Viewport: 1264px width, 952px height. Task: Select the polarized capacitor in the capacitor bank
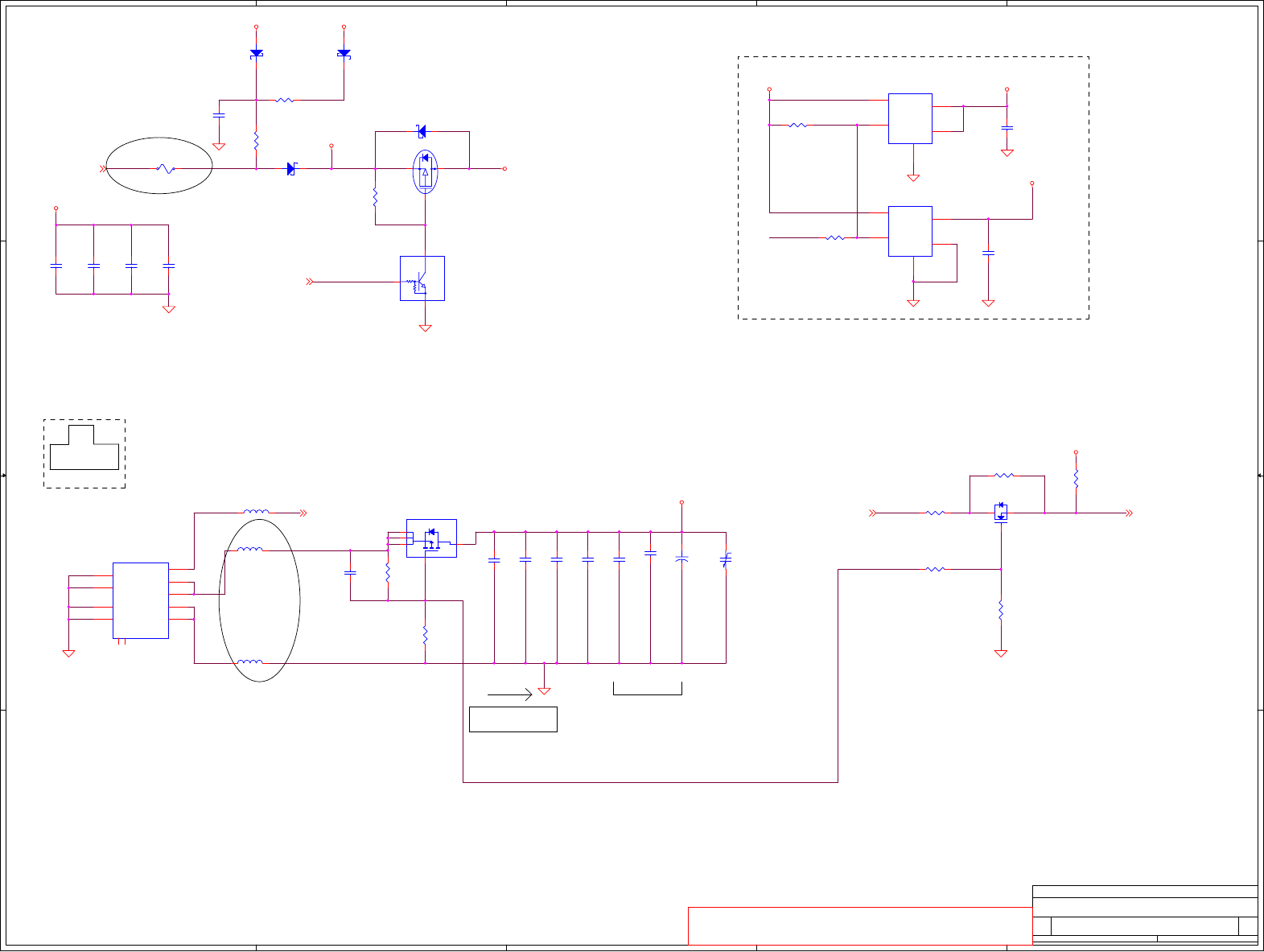pos(681,558)
